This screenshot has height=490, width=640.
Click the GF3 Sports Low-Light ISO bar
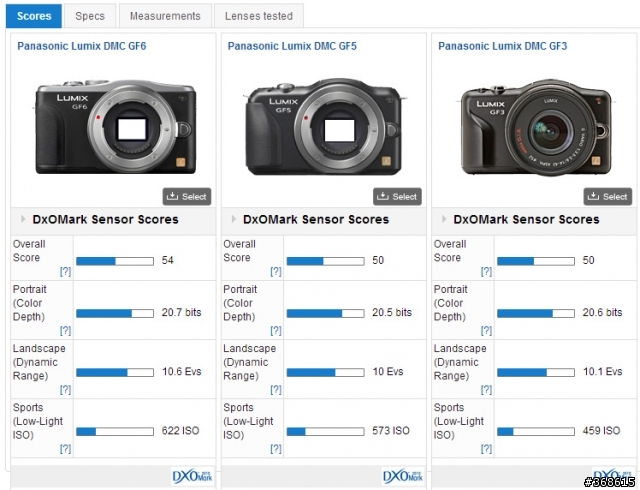coord(536,431)
